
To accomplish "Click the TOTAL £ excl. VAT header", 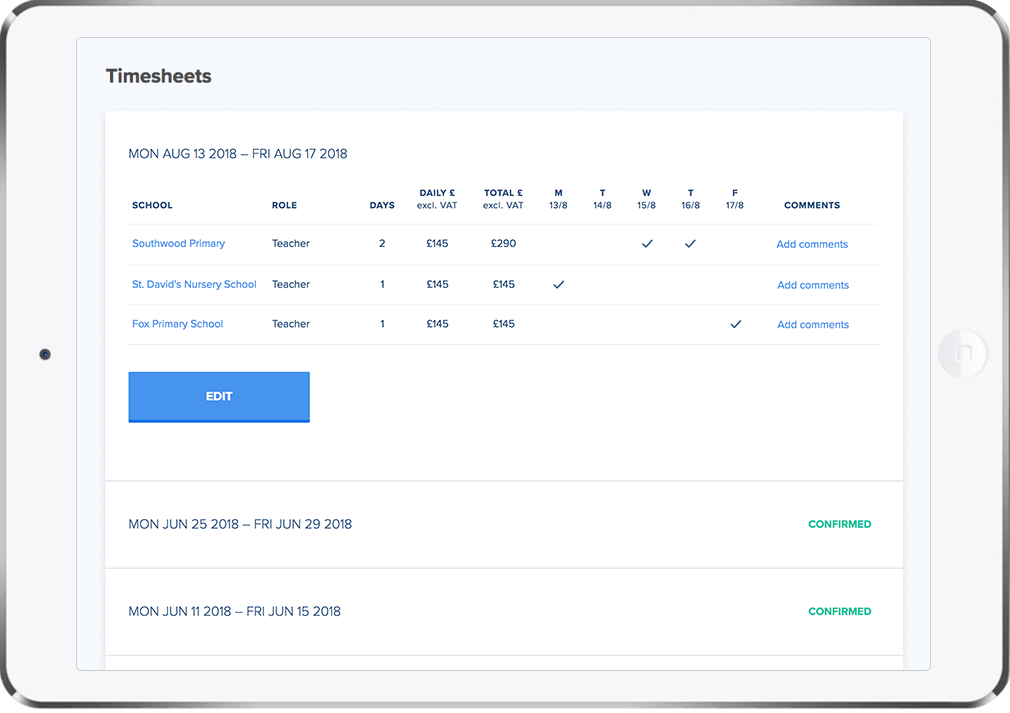I will 503,199.
